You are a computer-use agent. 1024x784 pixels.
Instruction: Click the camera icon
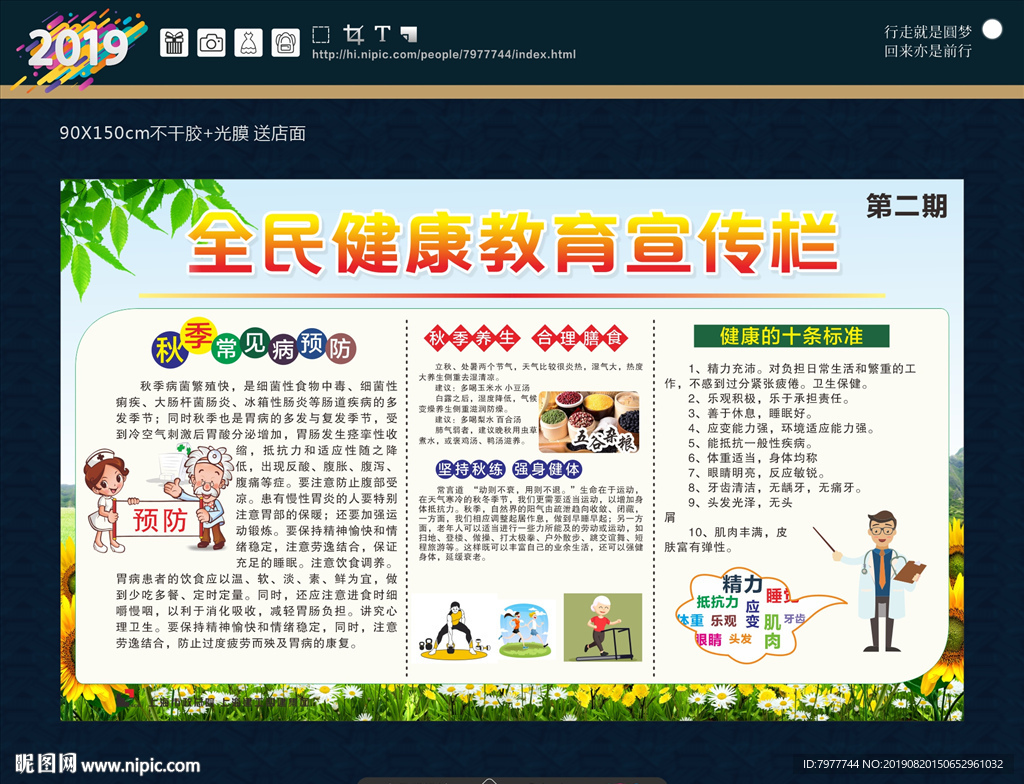click(211, 43)
